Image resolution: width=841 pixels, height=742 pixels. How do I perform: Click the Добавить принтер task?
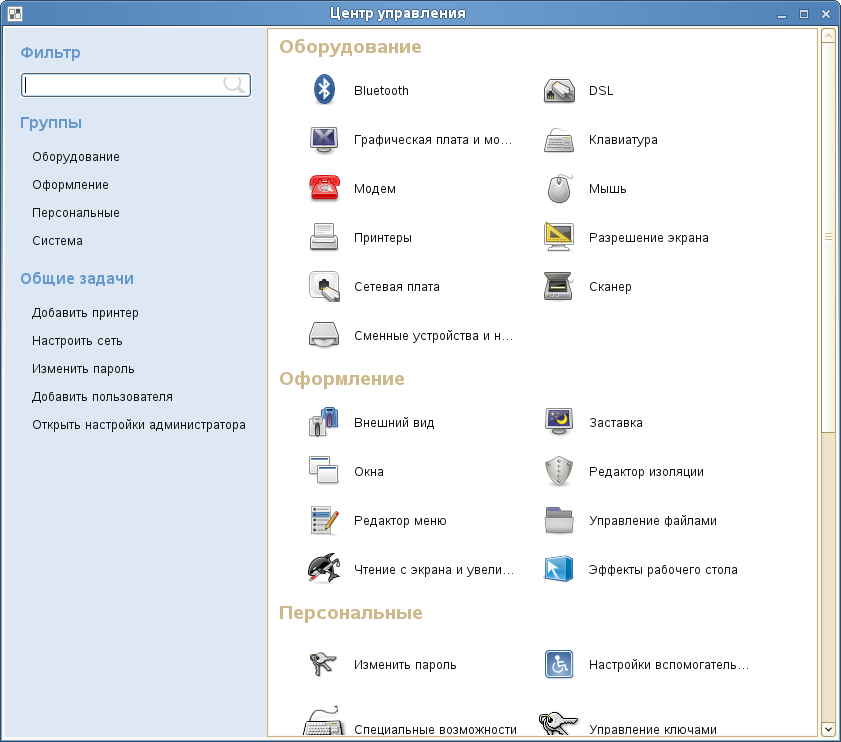point(85,313)
